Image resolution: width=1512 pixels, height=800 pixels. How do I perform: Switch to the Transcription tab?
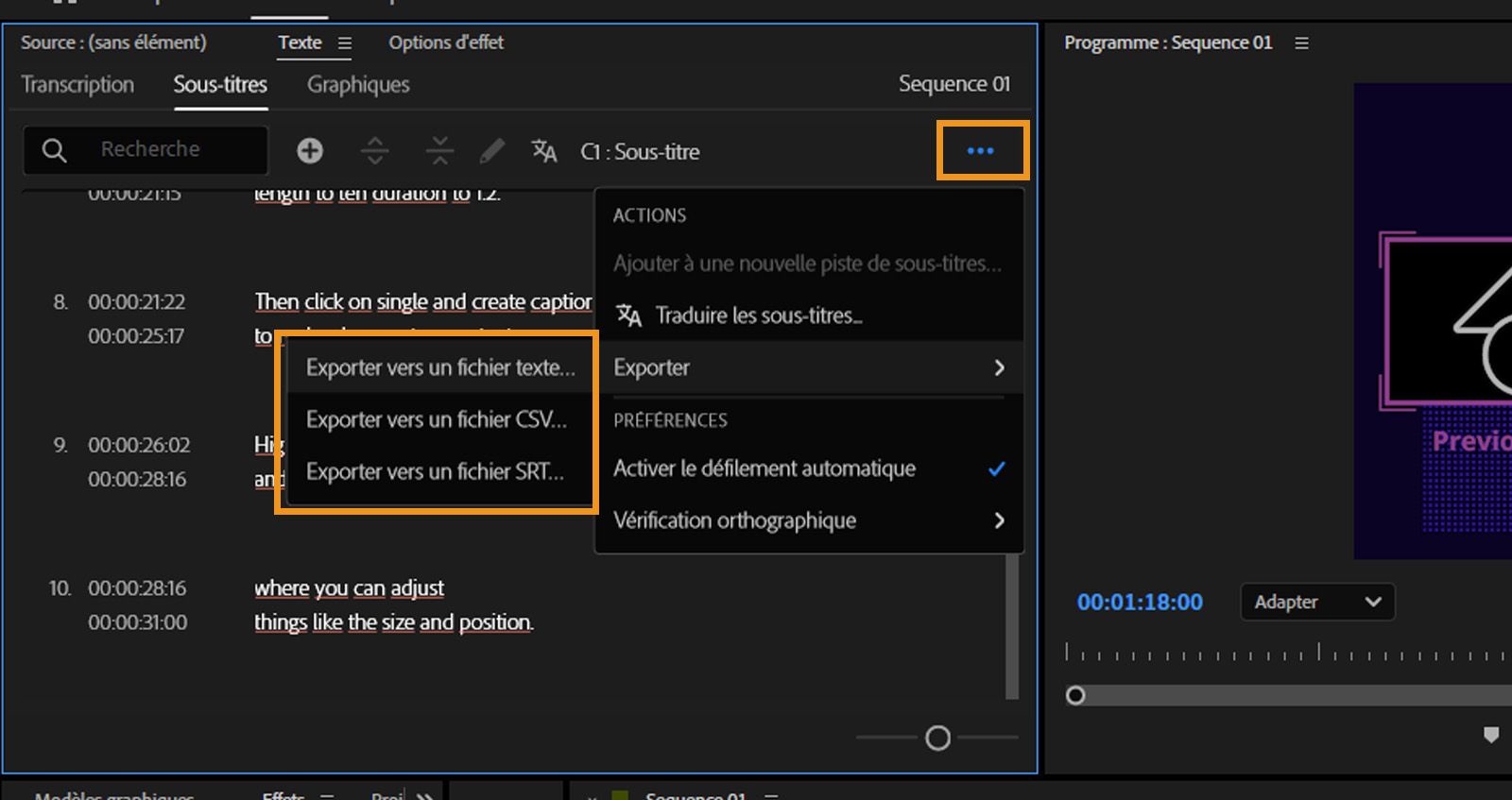point(77,85)
